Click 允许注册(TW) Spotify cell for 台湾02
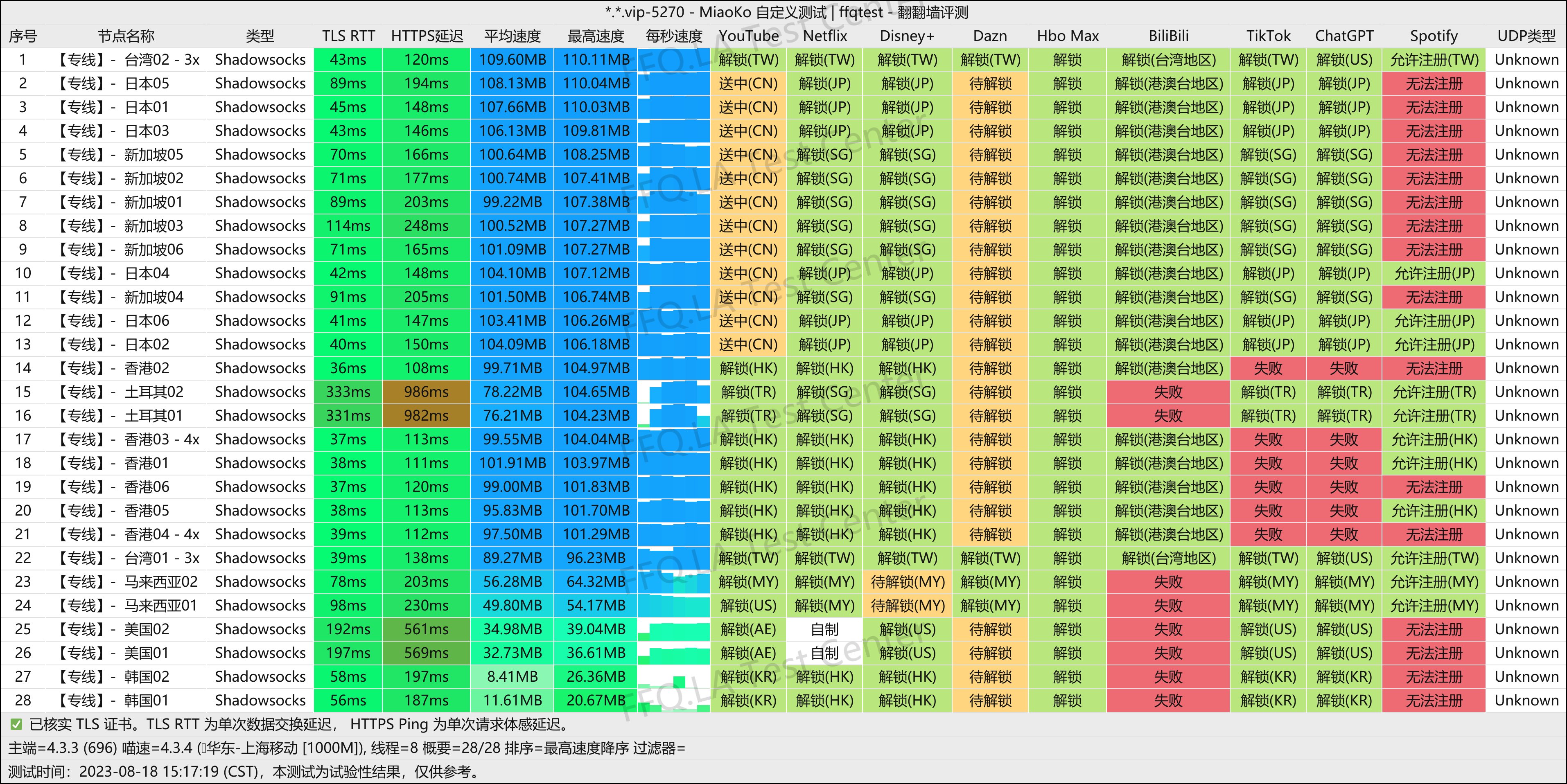 1434,60
